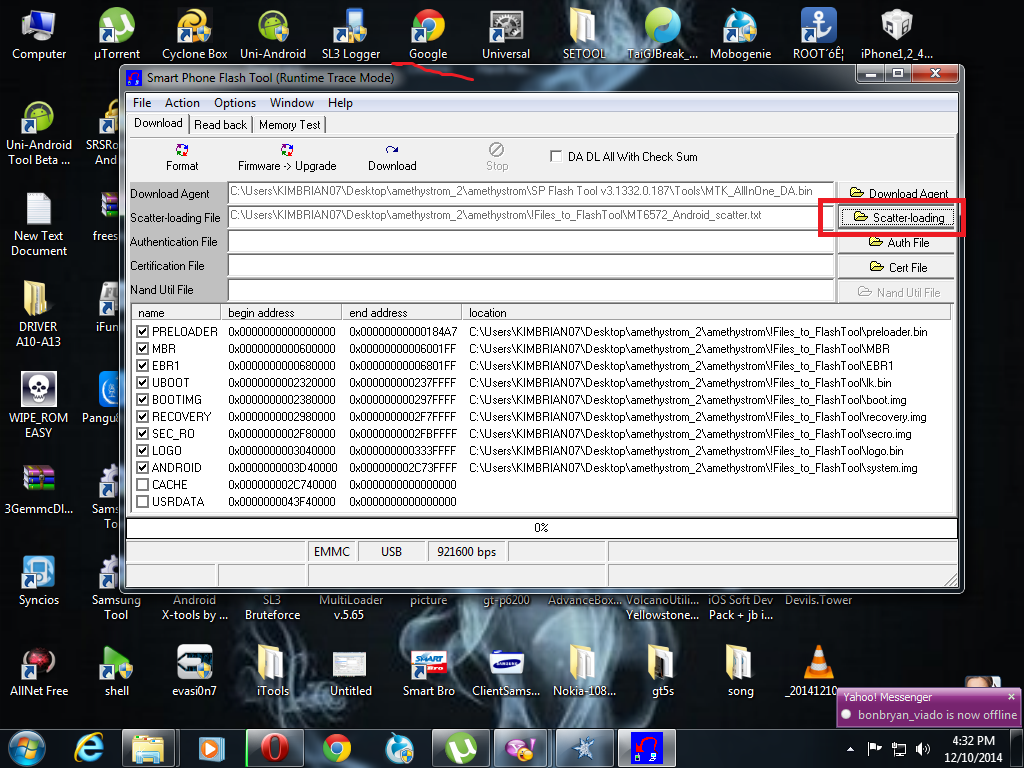The width and height of the screenshot is (1024, 768).
Task: Click the Cert File button
Action: pyautogui.click(x=897, y=268)
